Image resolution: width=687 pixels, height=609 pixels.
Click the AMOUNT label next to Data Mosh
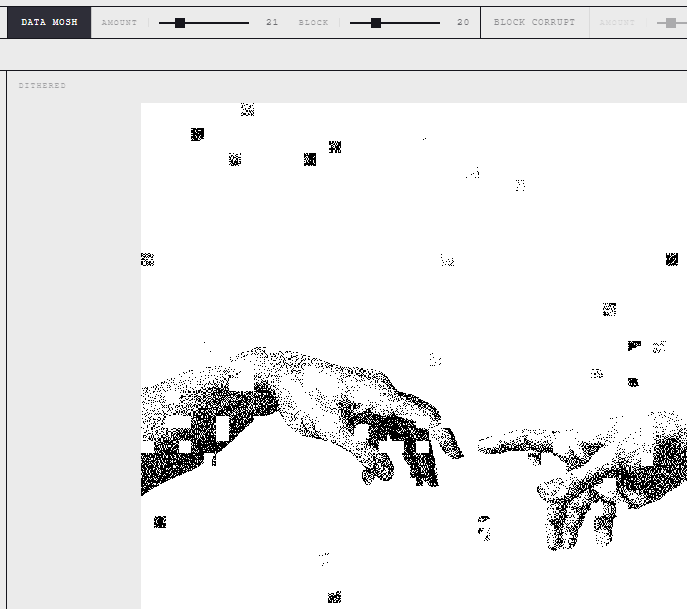coord(119,22)
